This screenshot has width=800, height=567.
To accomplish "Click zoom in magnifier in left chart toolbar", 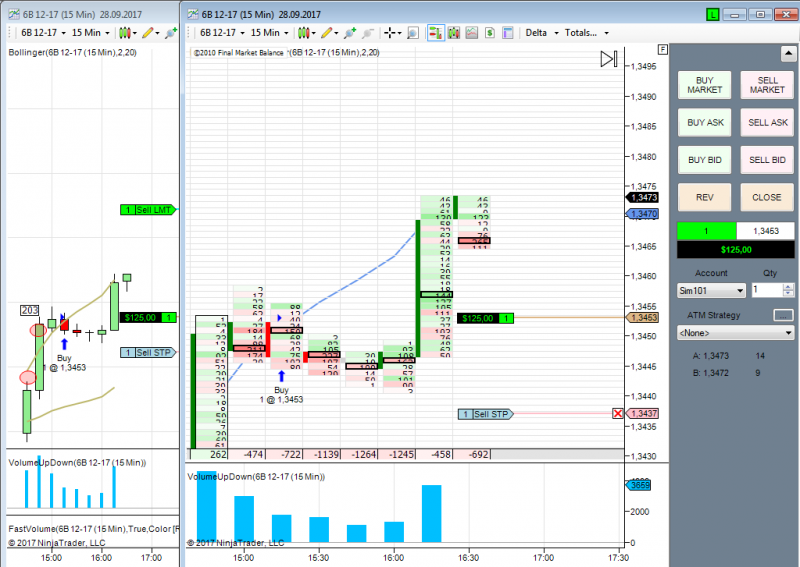I will coord(170,33).
